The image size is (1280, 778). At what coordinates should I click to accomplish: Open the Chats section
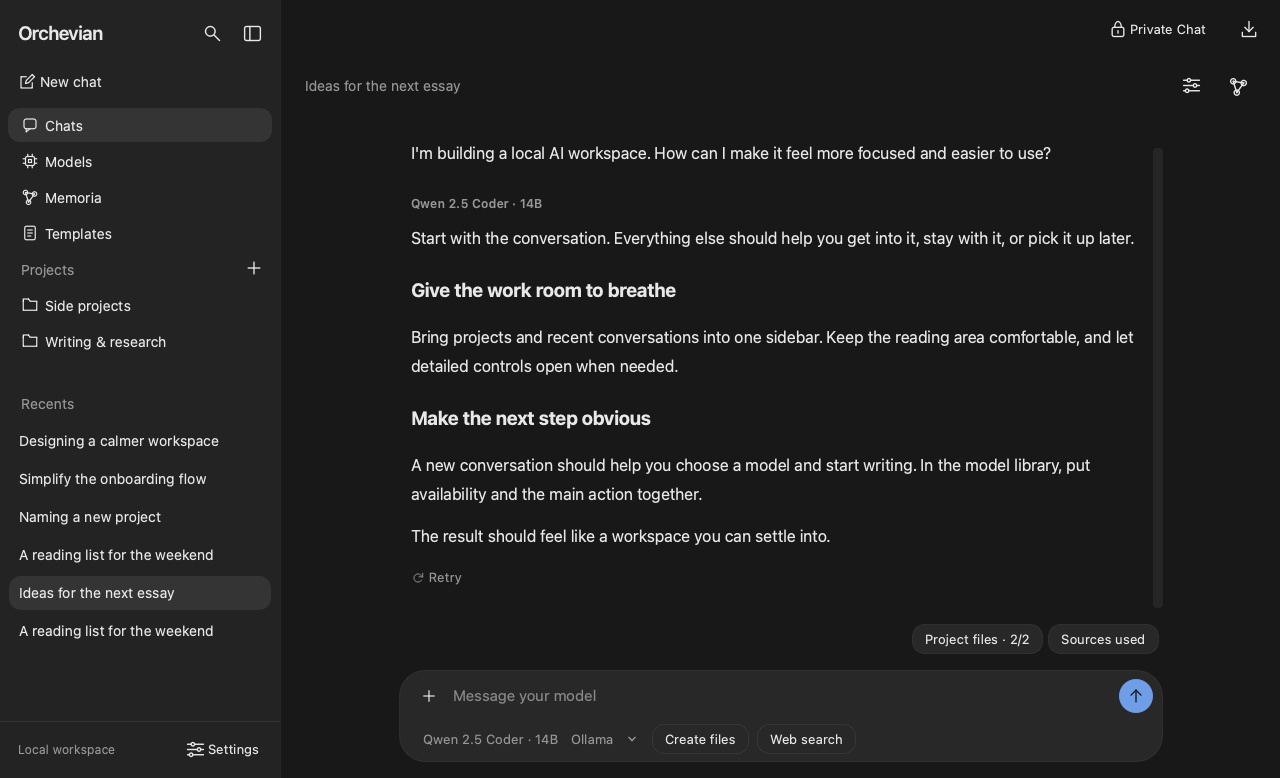(140, 125)
